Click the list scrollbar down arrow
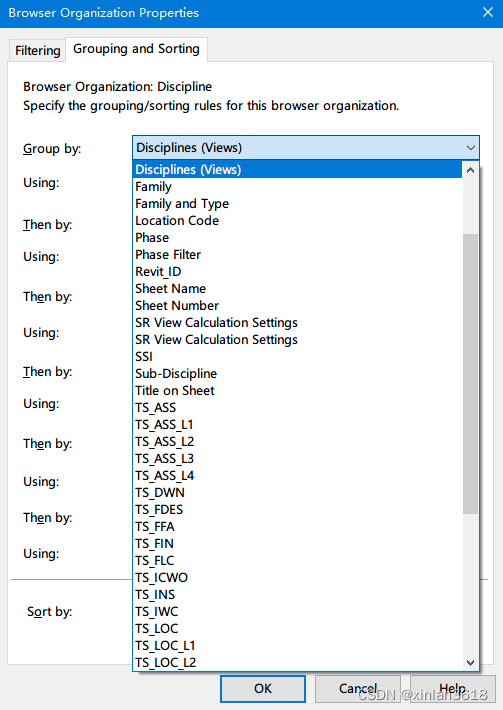 tap(470, 663)
